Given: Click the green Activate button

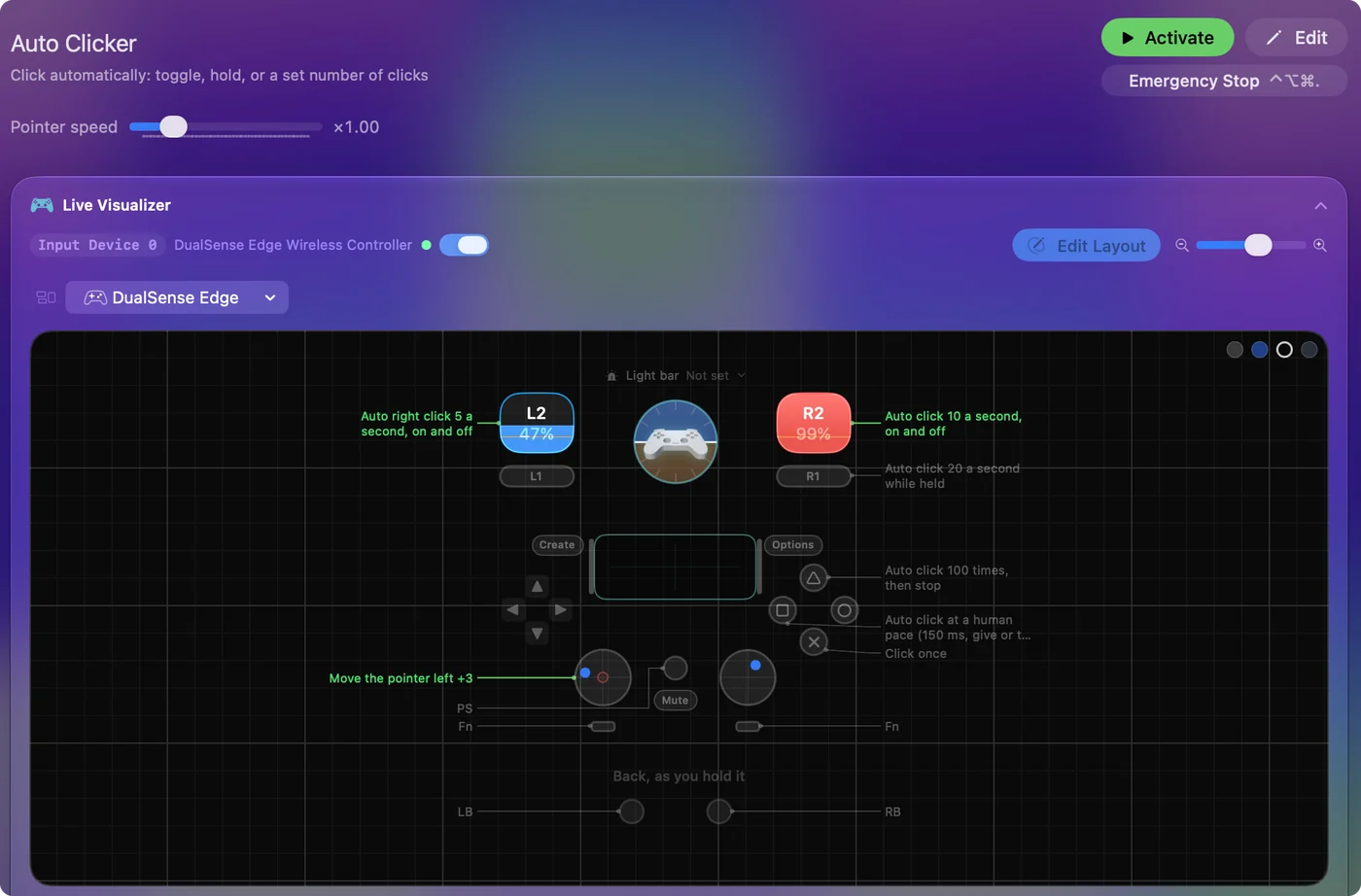Looking at the screenshot, I should click(1168, 38).
